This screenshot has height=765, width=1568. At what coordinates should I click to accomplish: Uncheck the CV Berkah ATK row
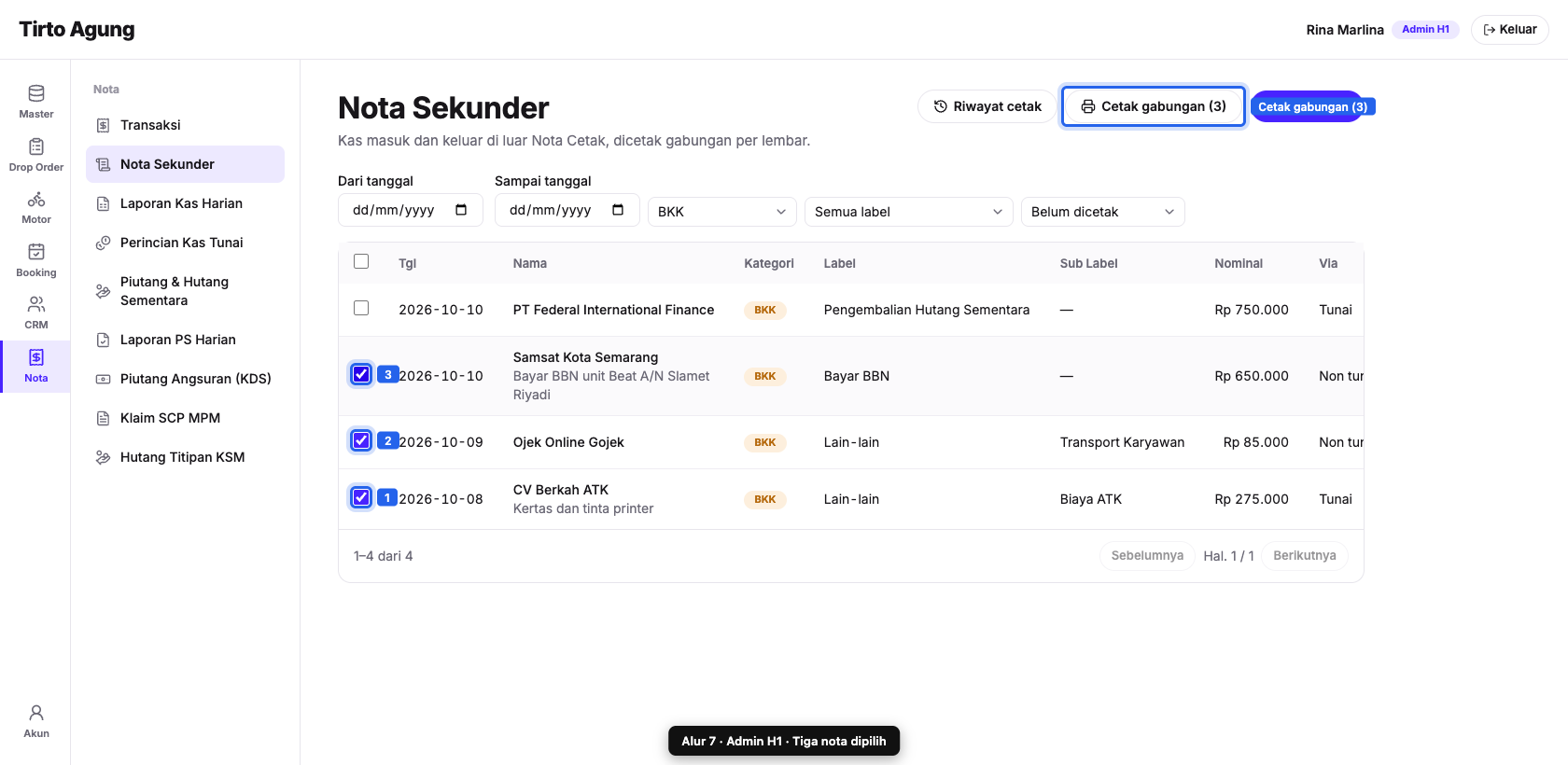coord(361,497)
